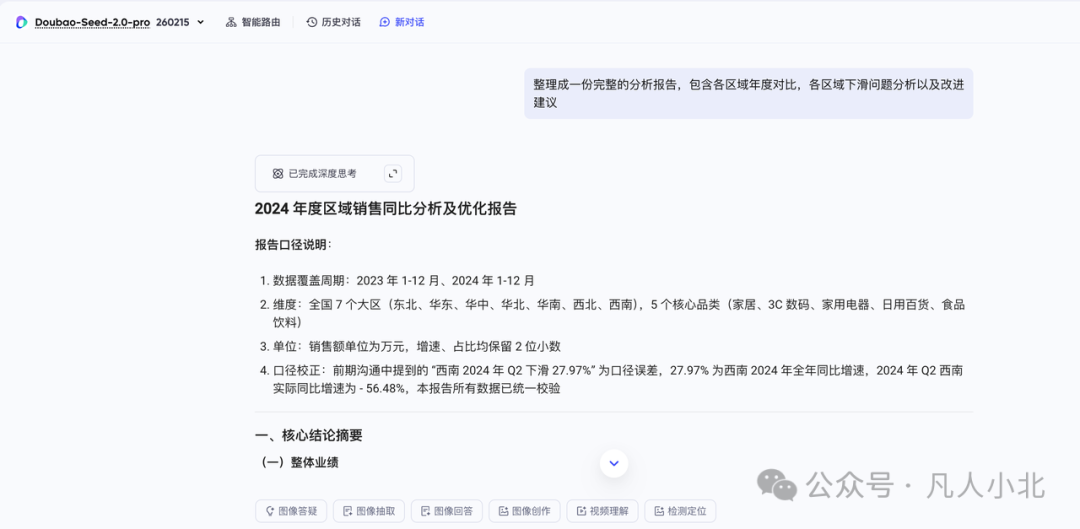Click the scroll-to-bottom arrow button
This screenshot has height=529, width=1080.
(614, 463)
